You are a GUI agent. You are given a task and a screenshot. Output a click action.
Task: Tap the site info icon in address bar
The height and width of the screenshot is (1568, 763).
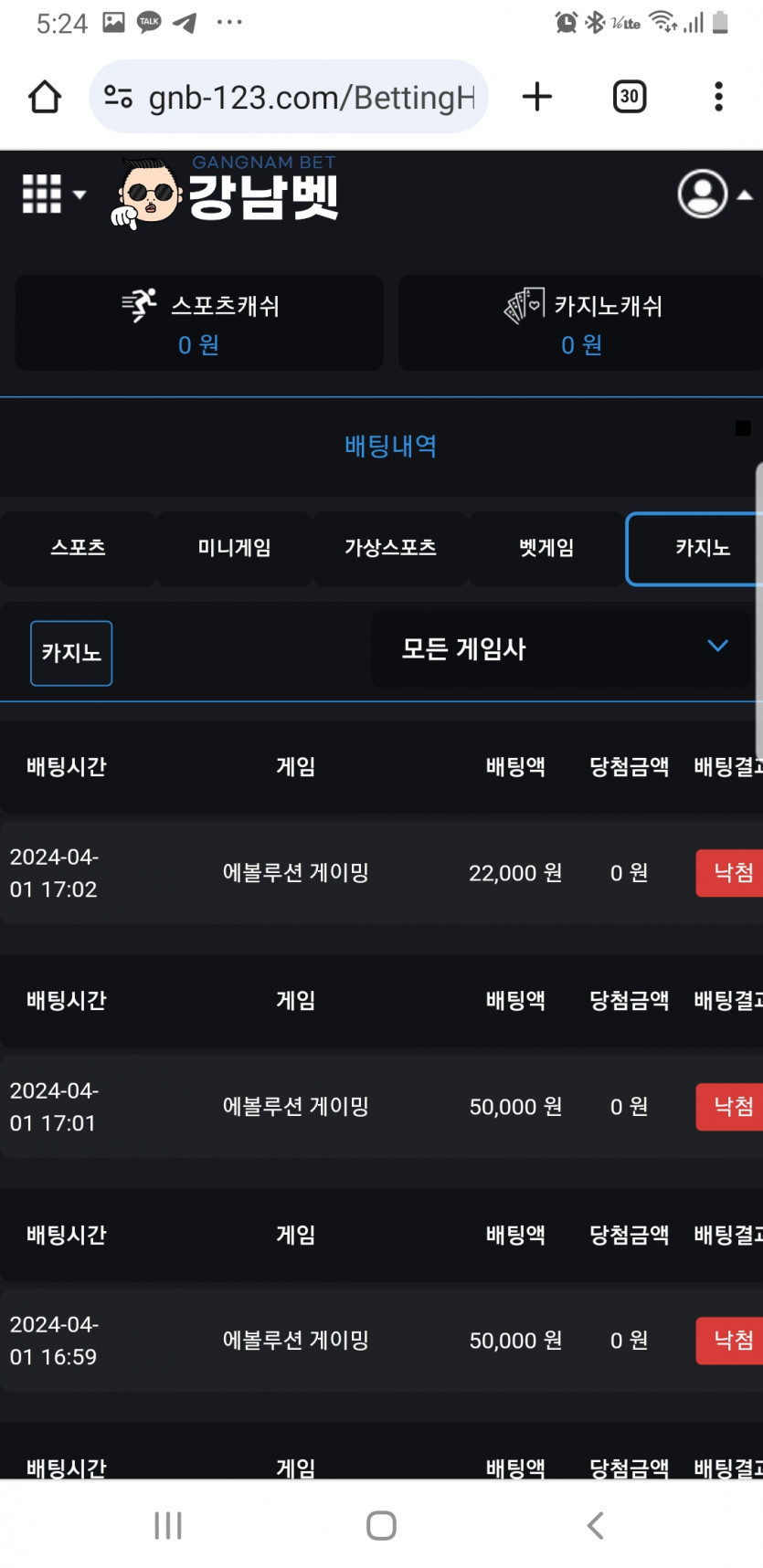(118, 97)
